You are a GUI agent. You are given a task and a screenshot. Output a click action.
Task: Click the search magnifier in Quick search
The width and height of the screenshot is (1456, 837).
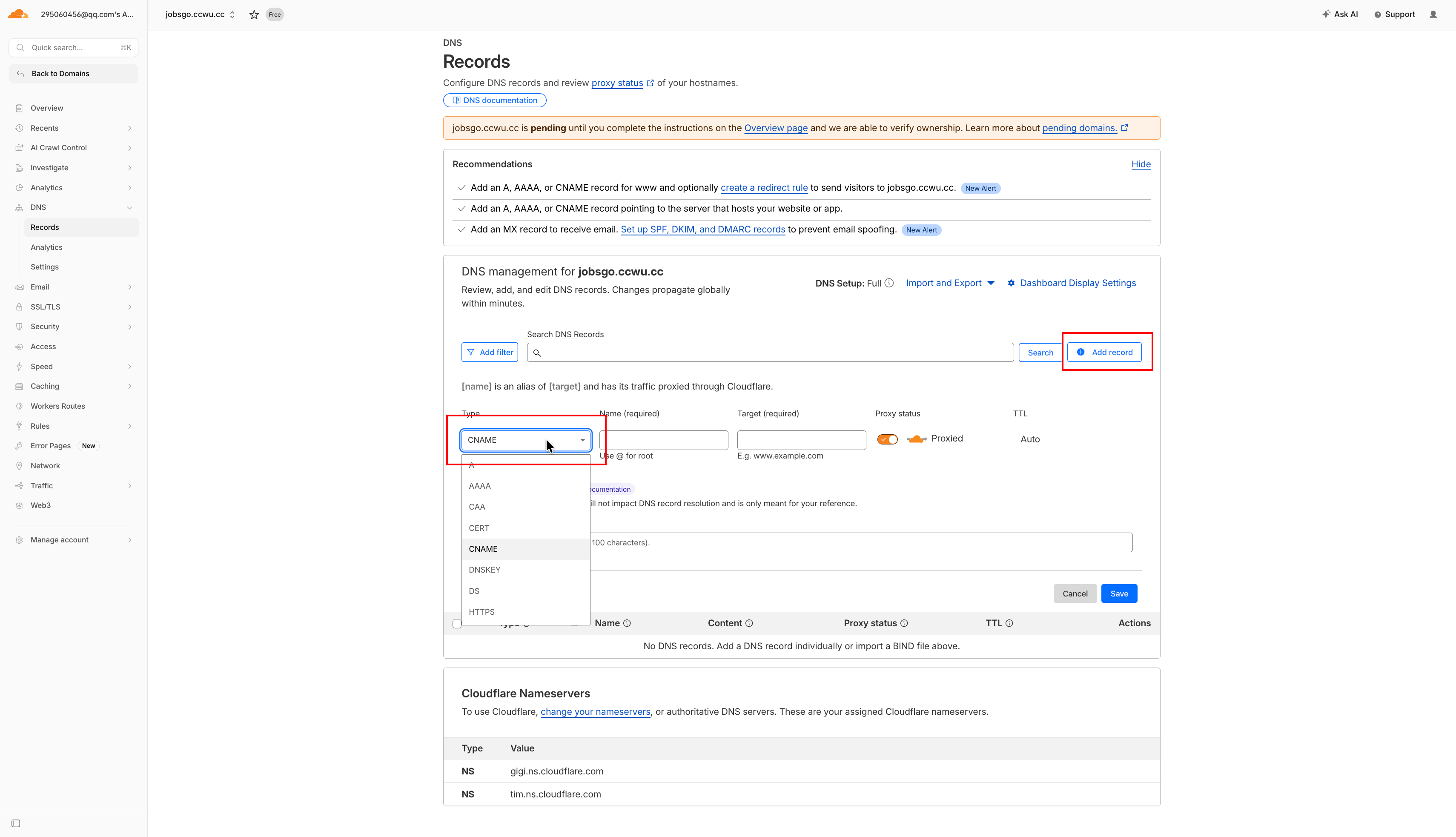point(20,48)
